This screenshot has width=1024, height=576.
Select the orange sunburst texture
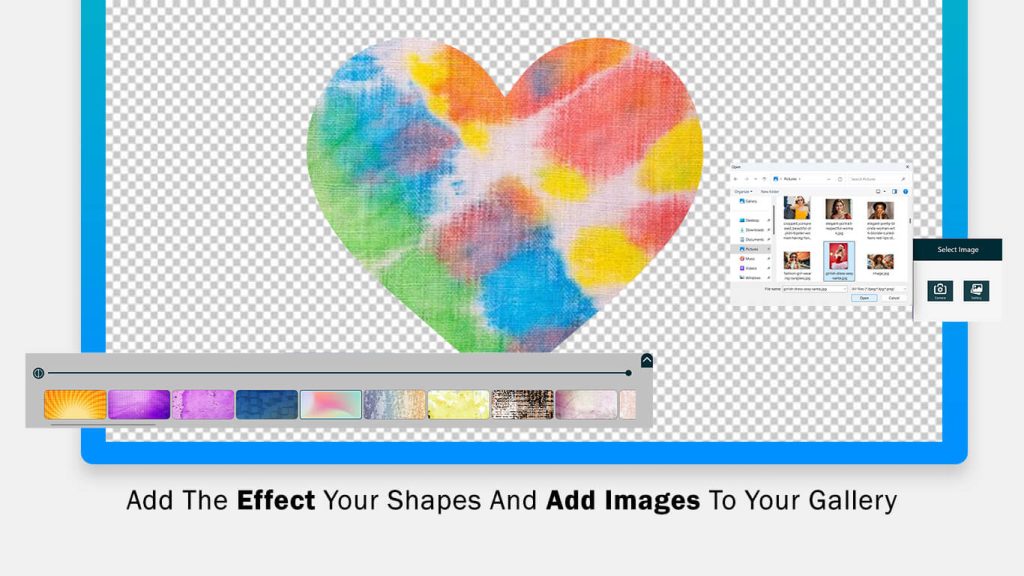click(75, 404)
